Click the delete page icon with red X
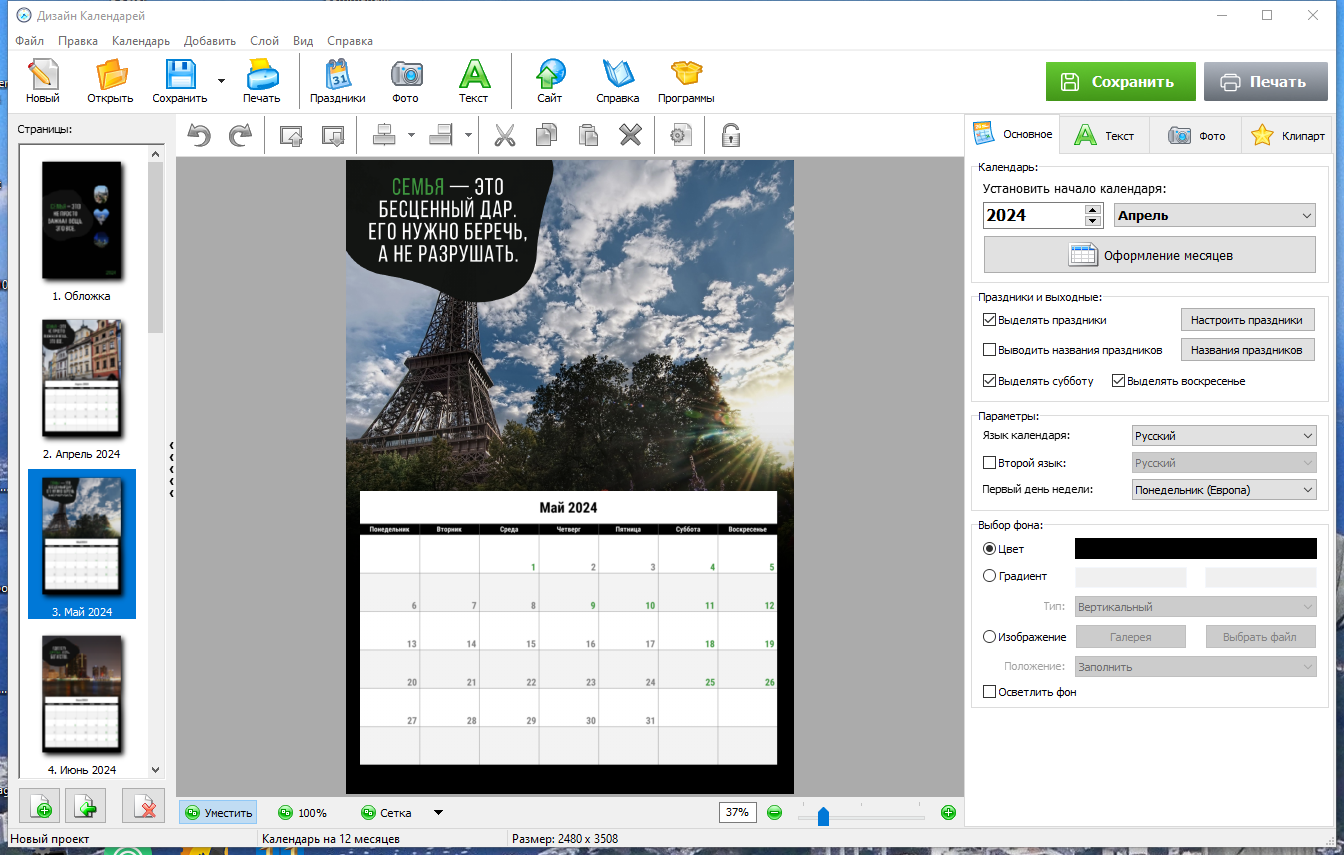The width and height of the screenshot is (1344, 855). tap(143, 806)
